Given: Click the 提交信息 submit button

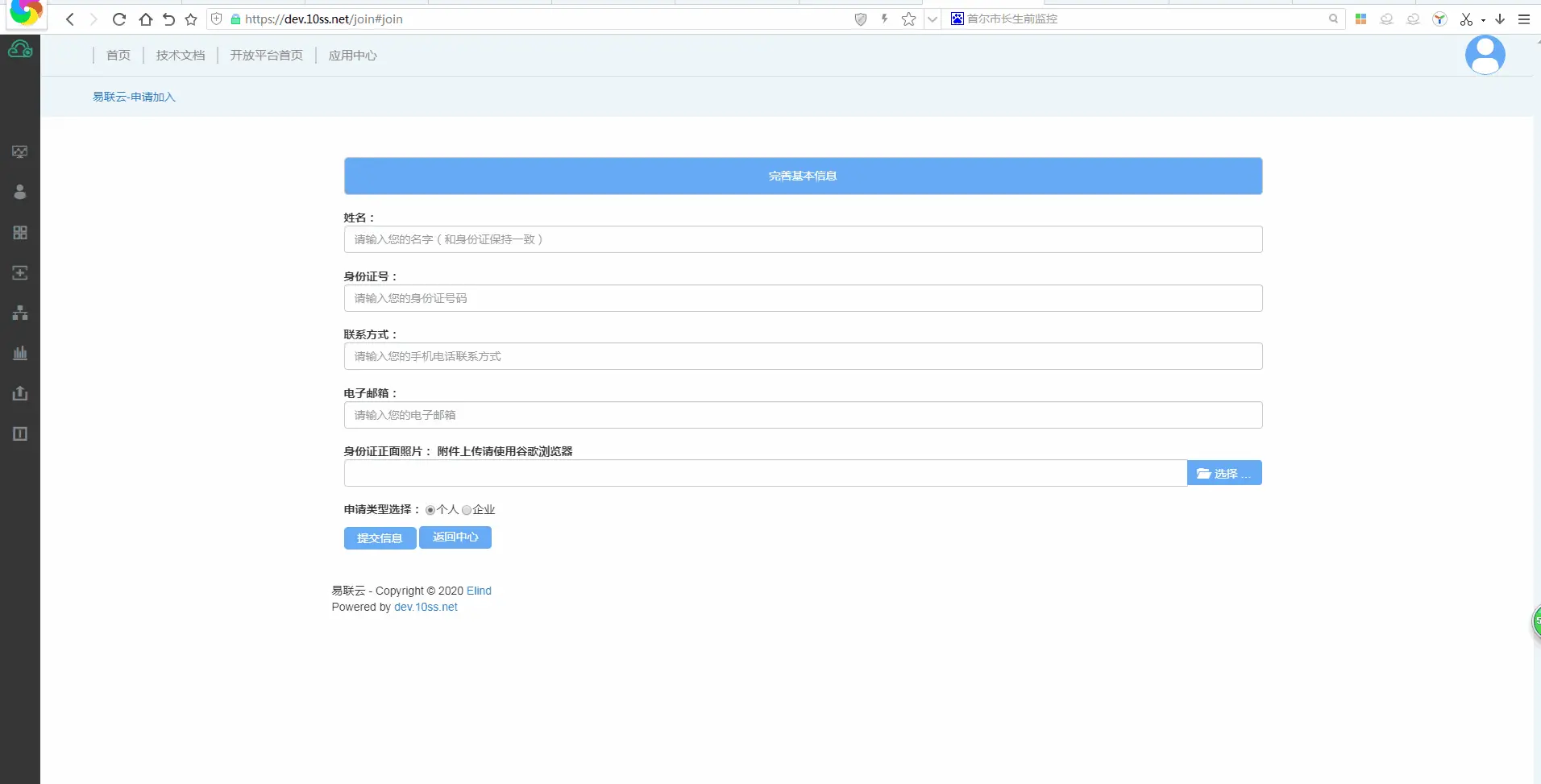Looking at the screenshot, I should [x=380, y=538].
